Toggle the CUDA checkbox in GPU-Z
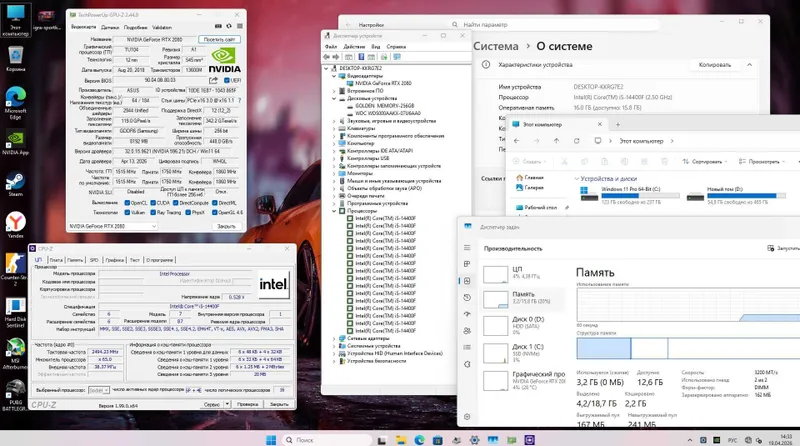 pos(153,203)
